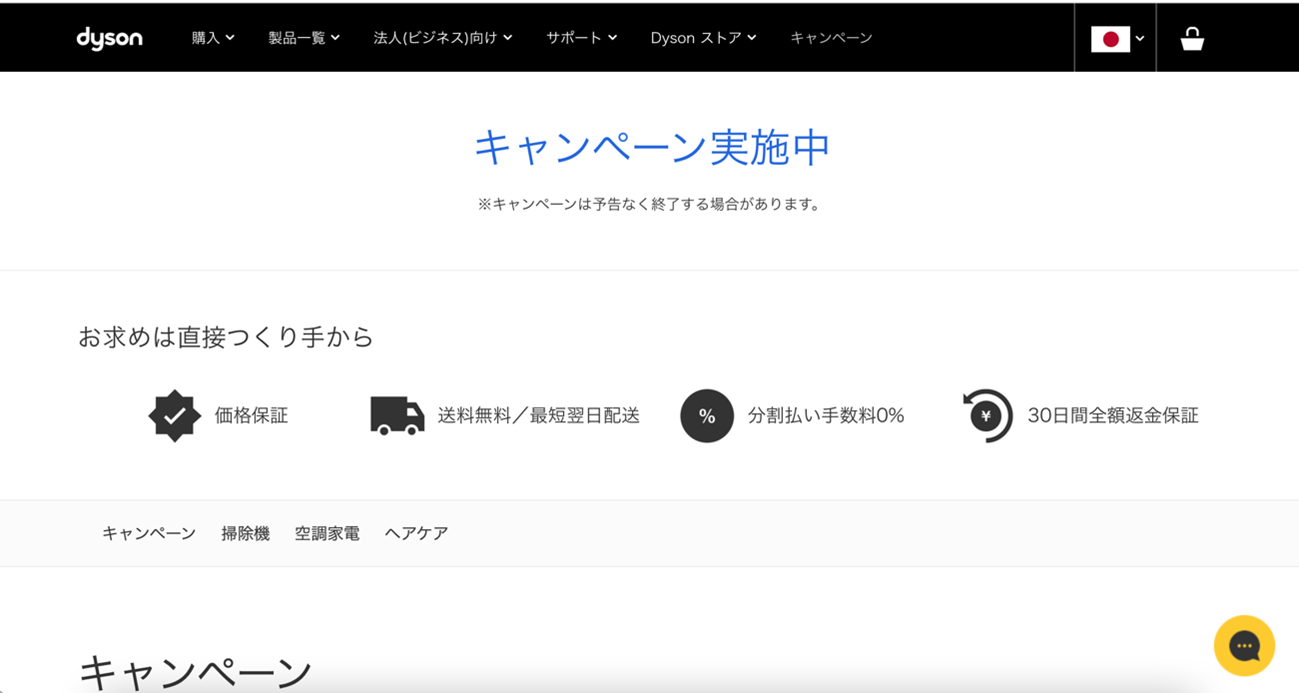The image size is (1299, 693).
Task: Click the 送料無料／最短翌日配送 text
Action: point(538,416)
